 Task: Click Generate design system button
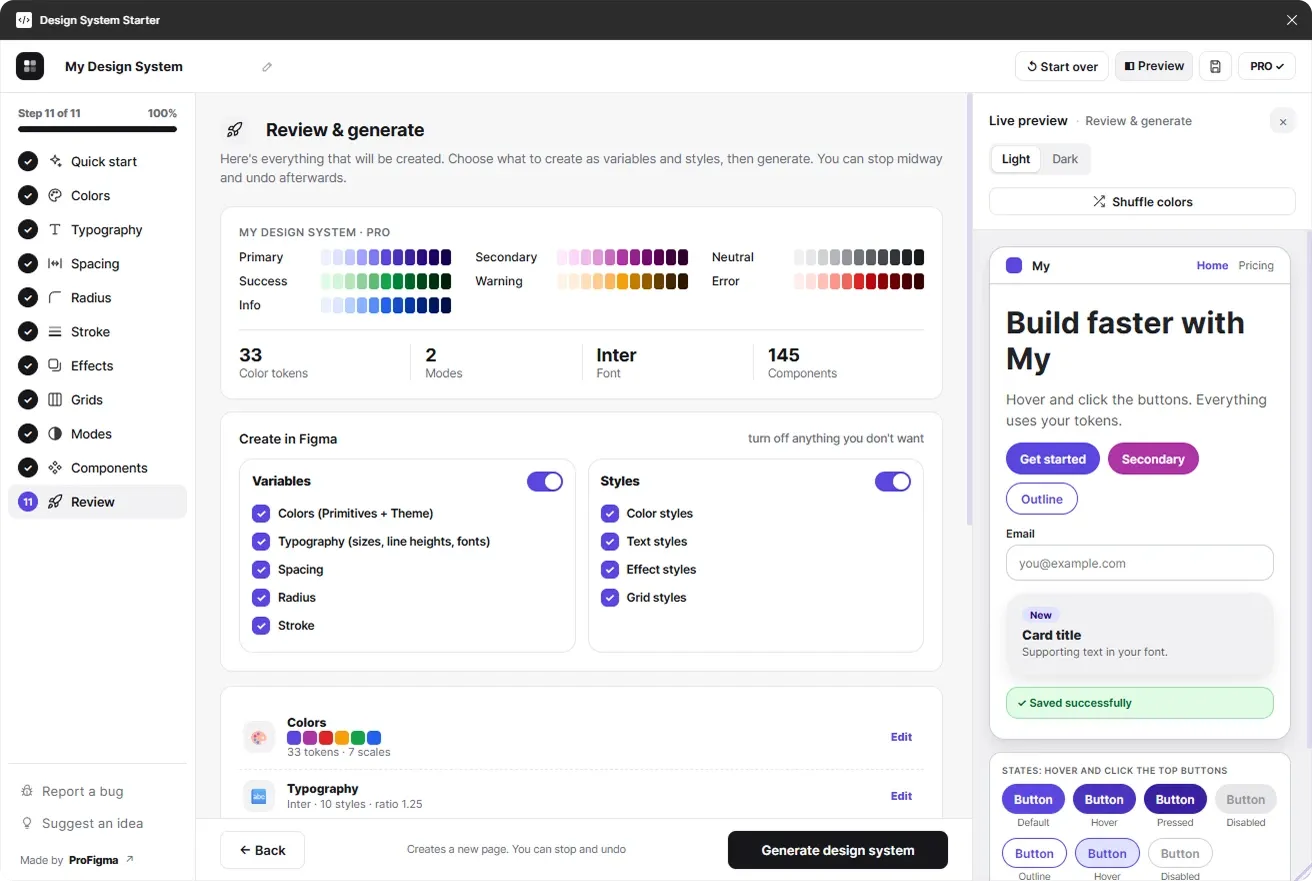coord(838,850)
